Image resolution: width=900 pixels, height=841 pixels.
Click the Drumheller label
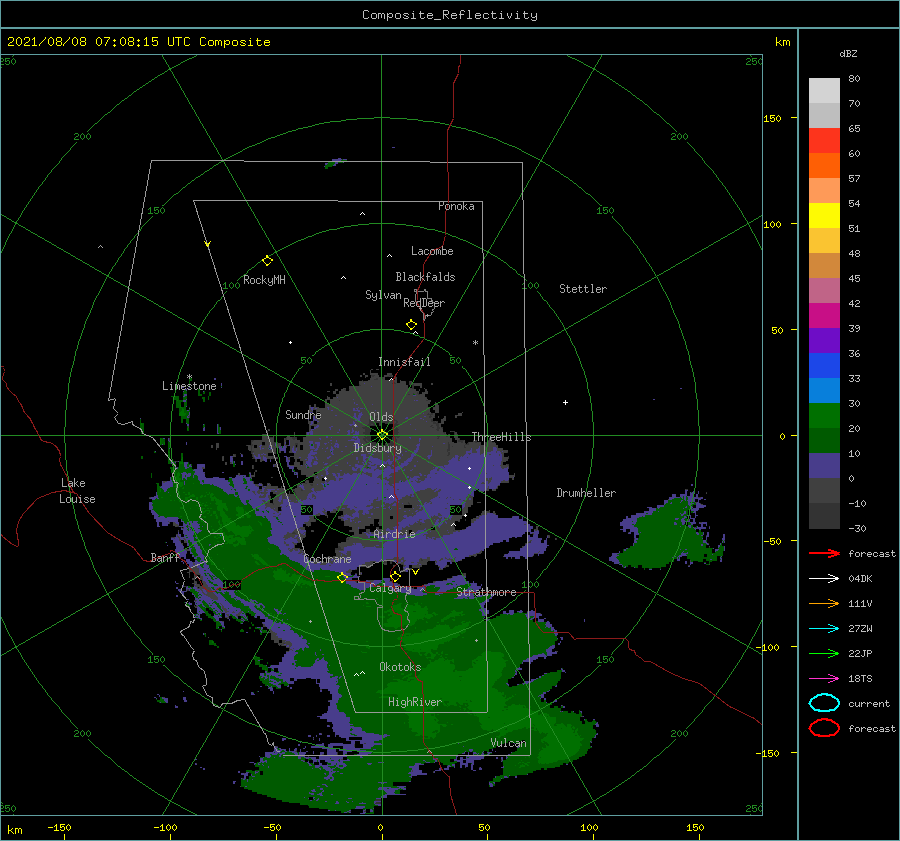coord(586,493)
